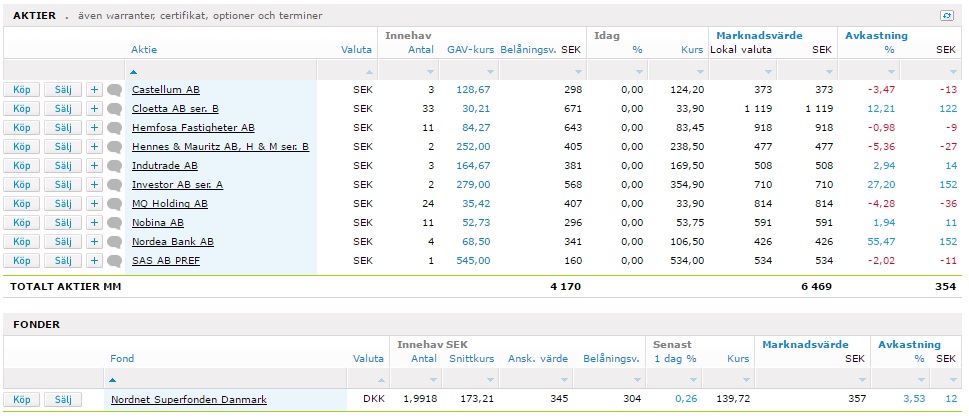Click the Snittkurs column header in FONDER

pyautogui.click(x=470, y=358)
